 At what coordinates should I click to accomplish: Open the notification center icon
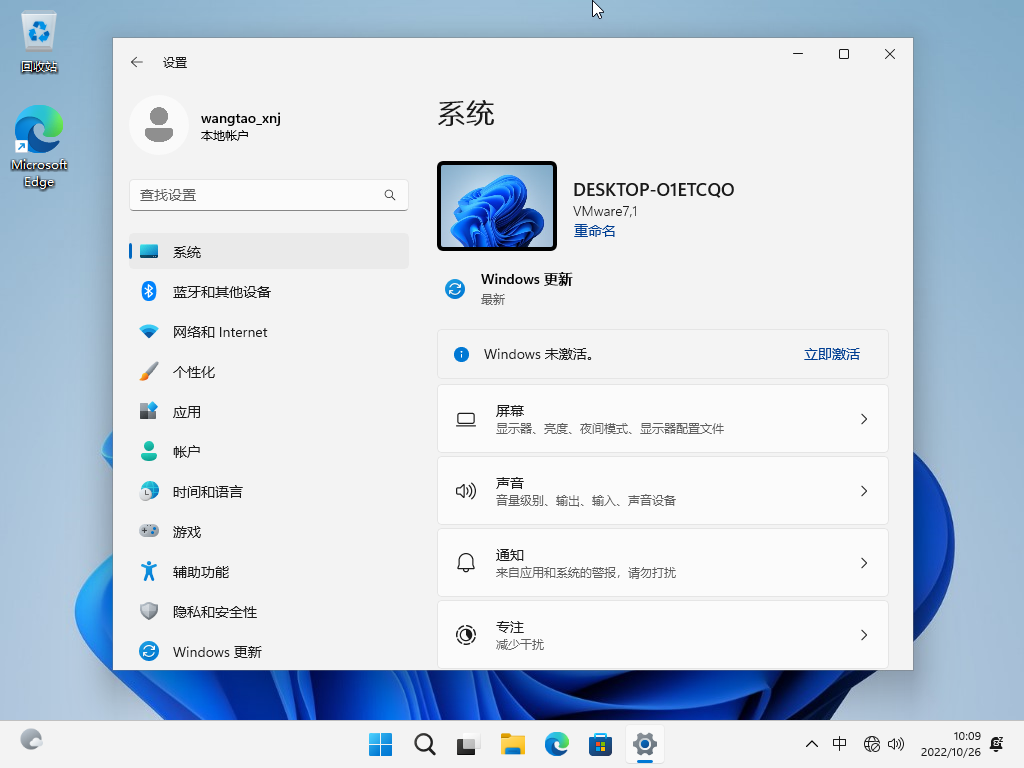point(997,744)
